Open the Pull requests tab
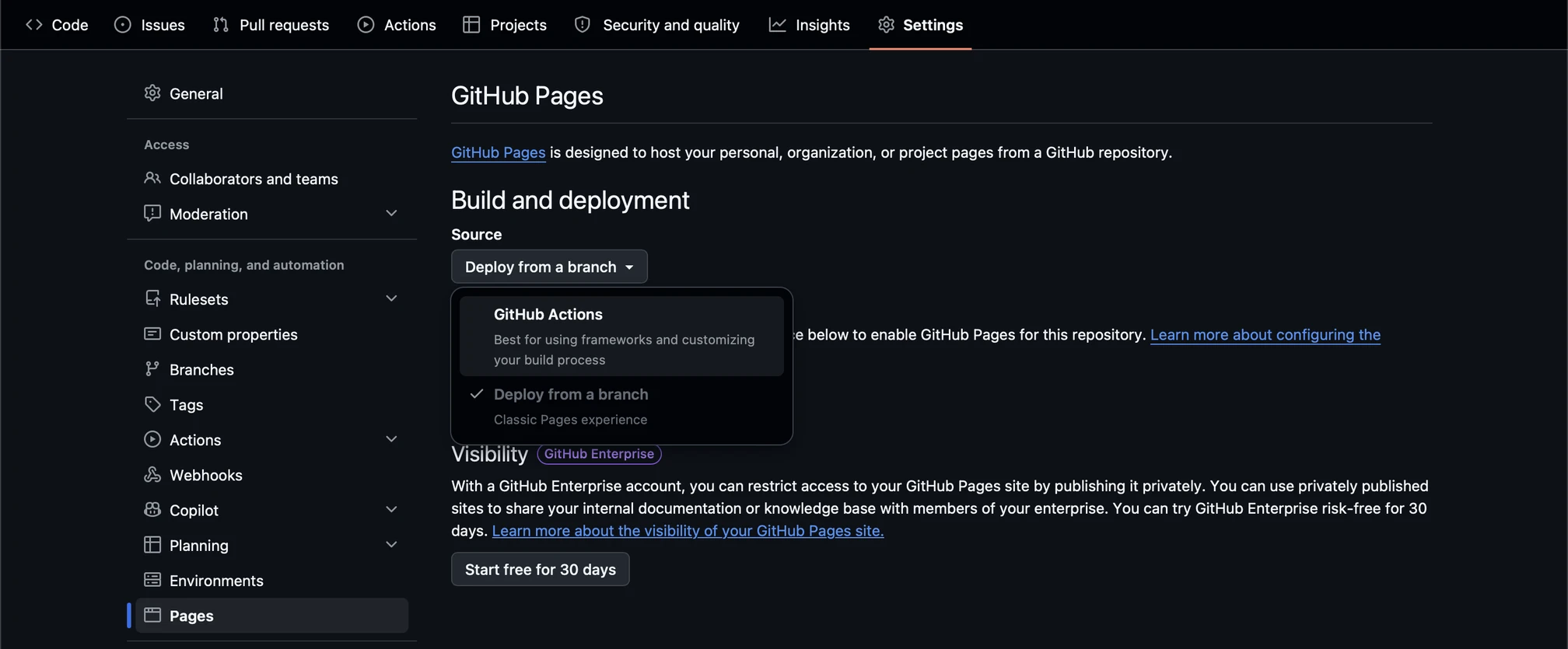 coord(271,25)
